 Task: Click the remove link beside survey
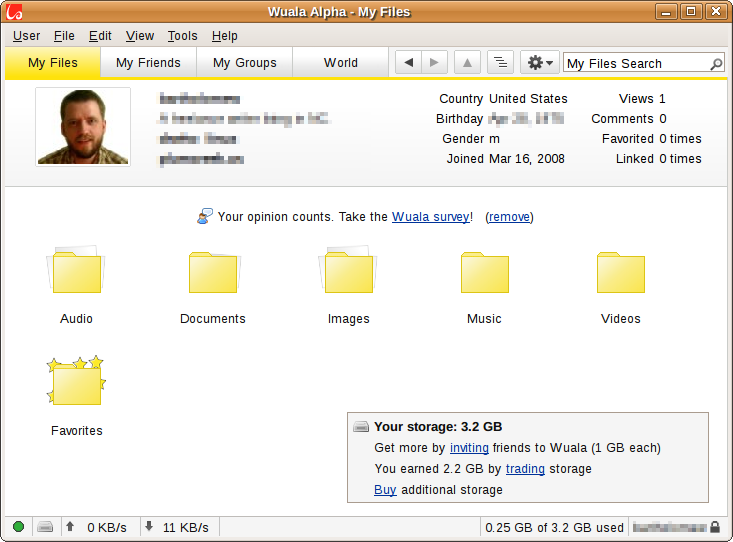[x=510, y=217]
